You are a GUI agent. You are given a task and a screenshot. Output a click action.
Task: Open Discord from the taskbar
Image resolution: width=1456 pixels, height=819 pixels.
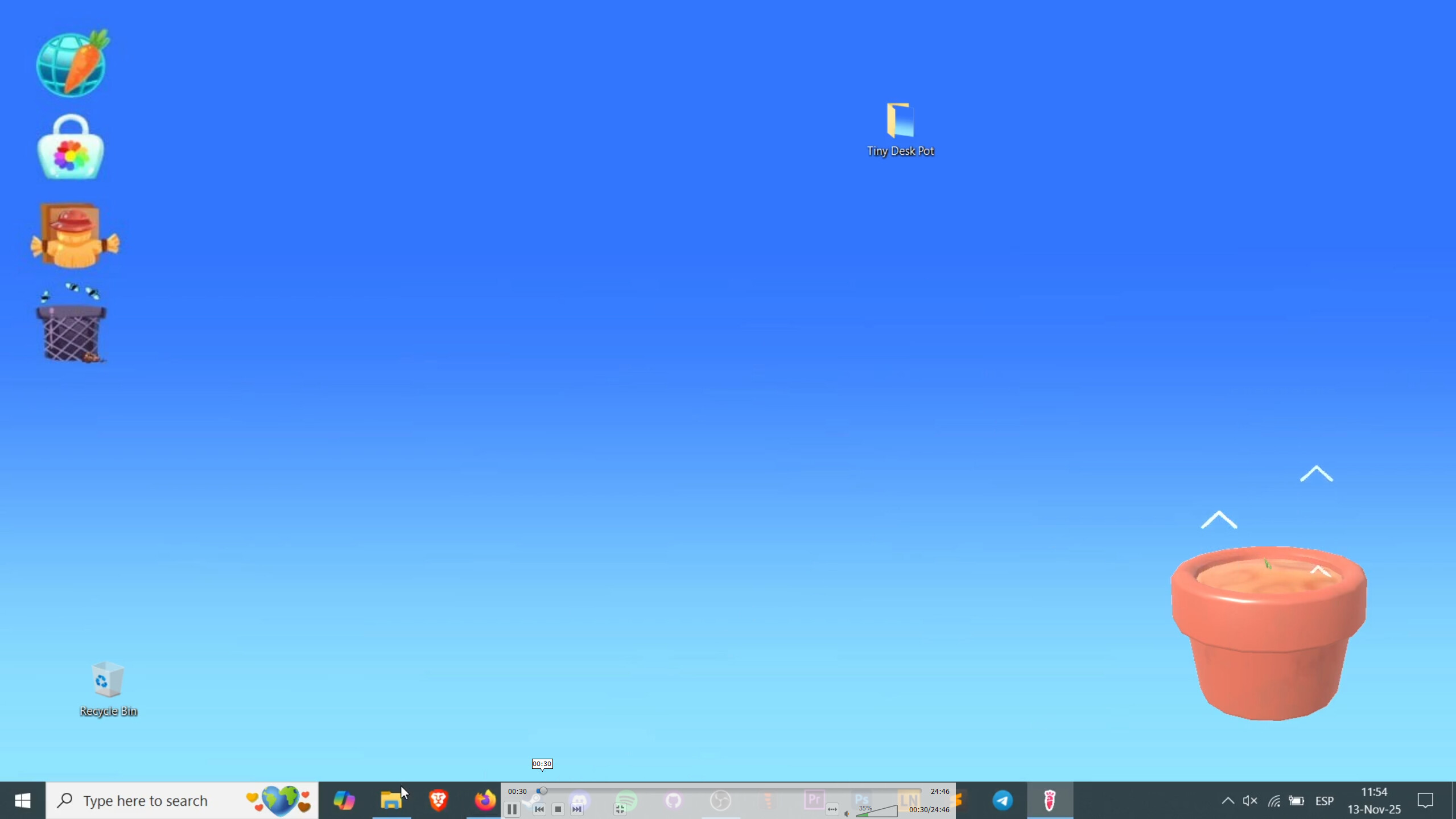[579, 798]
